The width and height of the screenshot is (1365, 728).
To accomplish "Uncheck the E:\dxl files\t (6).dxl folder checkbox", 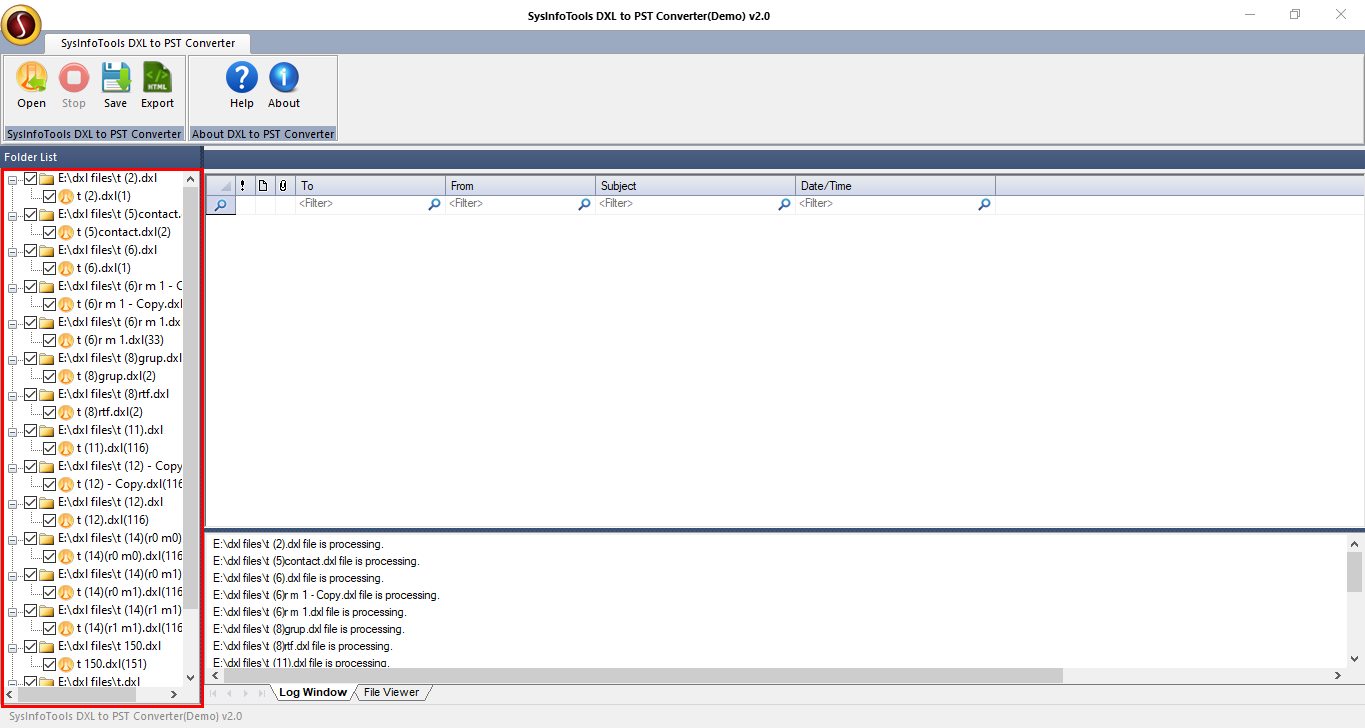I will (30, 250).
